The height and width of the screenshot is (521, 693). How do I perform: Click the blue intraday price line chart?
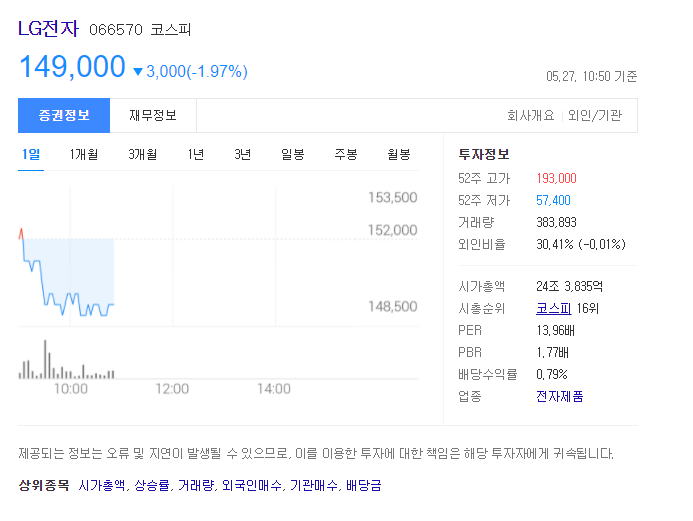pos(66,278)
